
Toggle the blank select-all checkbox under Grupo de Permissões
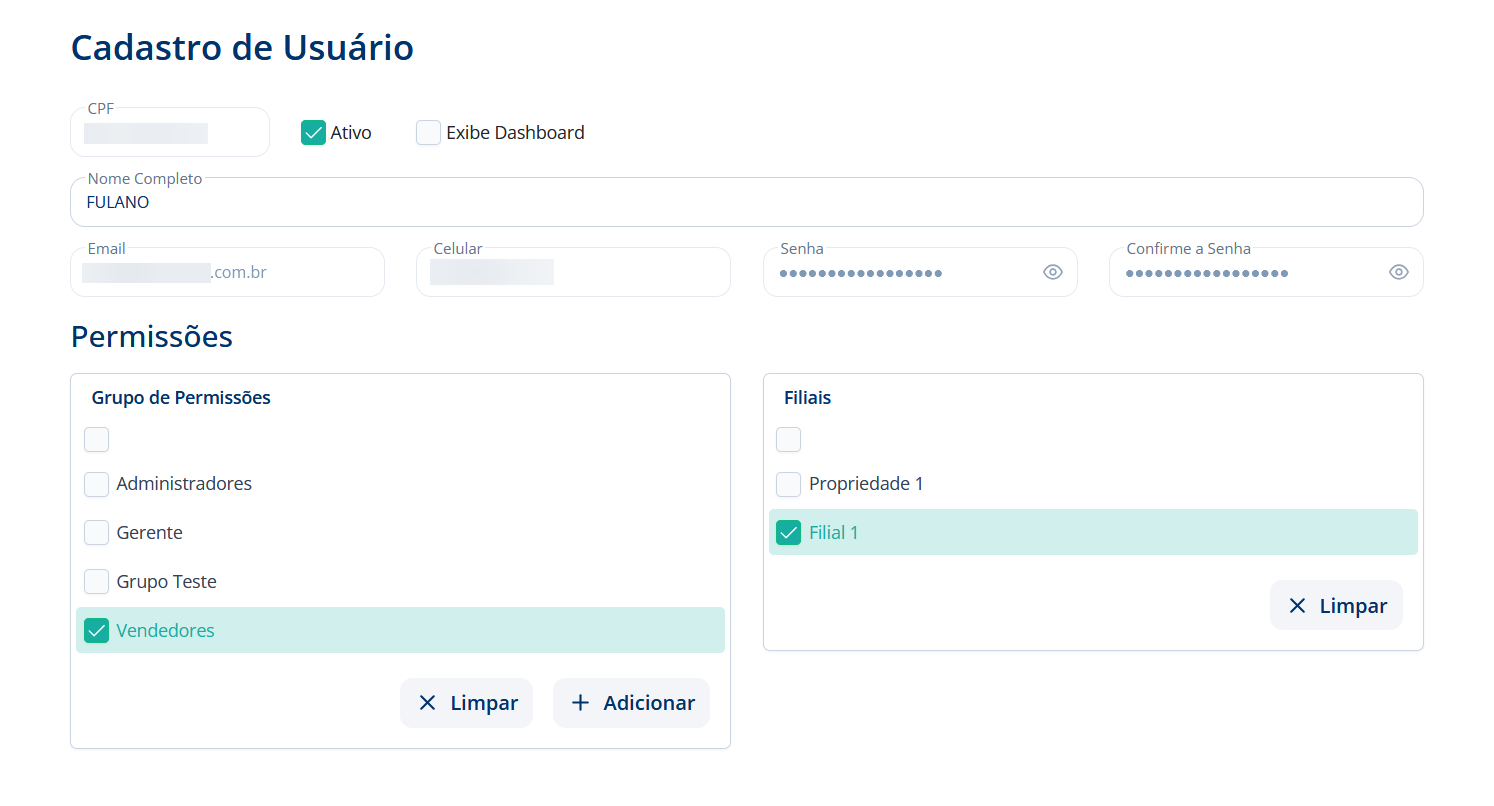click(x=96, y=440)
